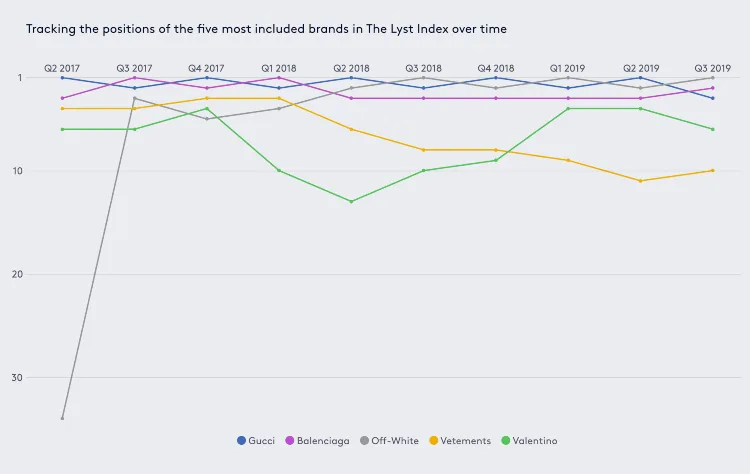
Task: Click the Off-White data point at Q2 2017
Action: pos(62,419)
